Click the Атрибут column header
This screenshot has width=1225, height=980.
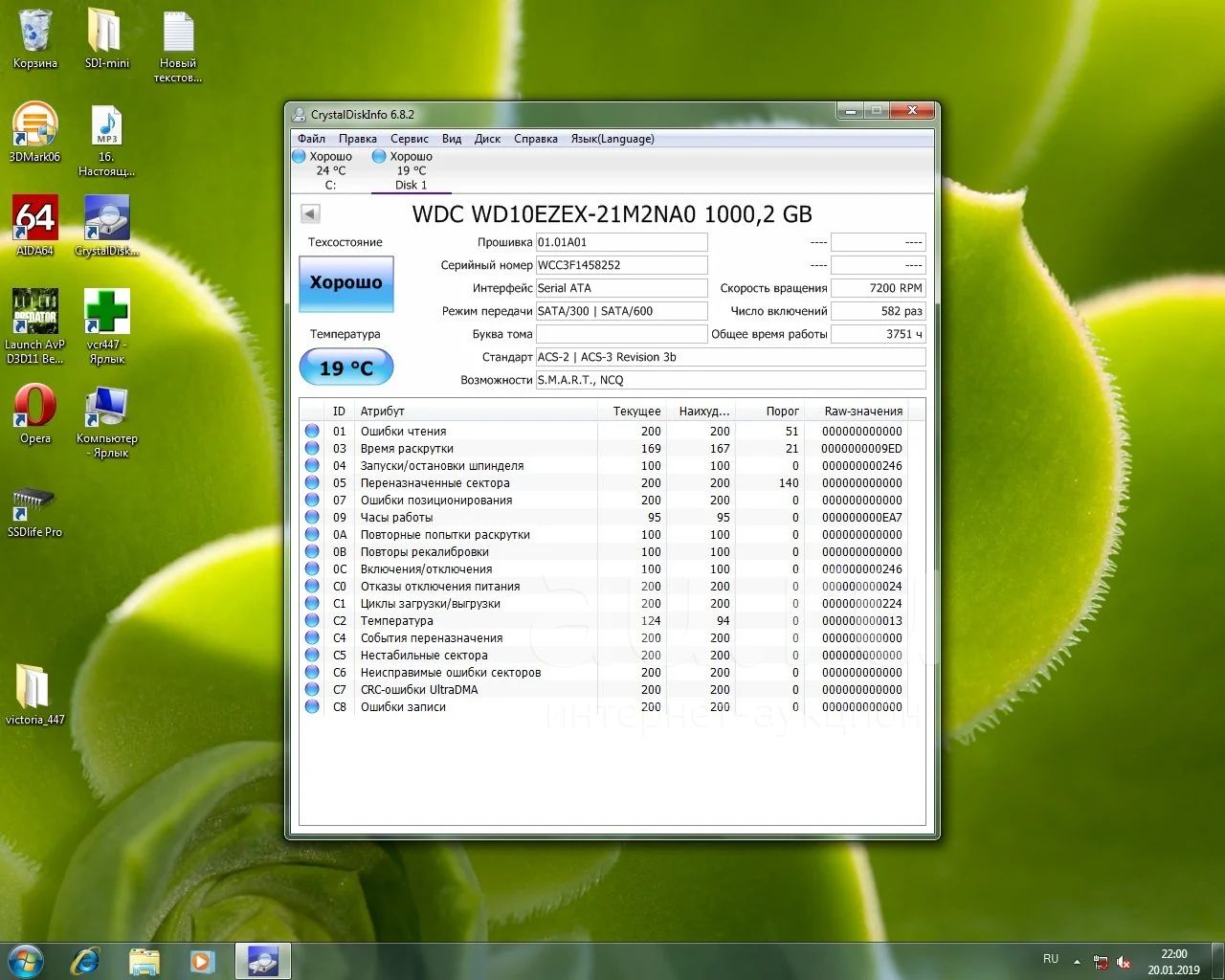[476, 411]
